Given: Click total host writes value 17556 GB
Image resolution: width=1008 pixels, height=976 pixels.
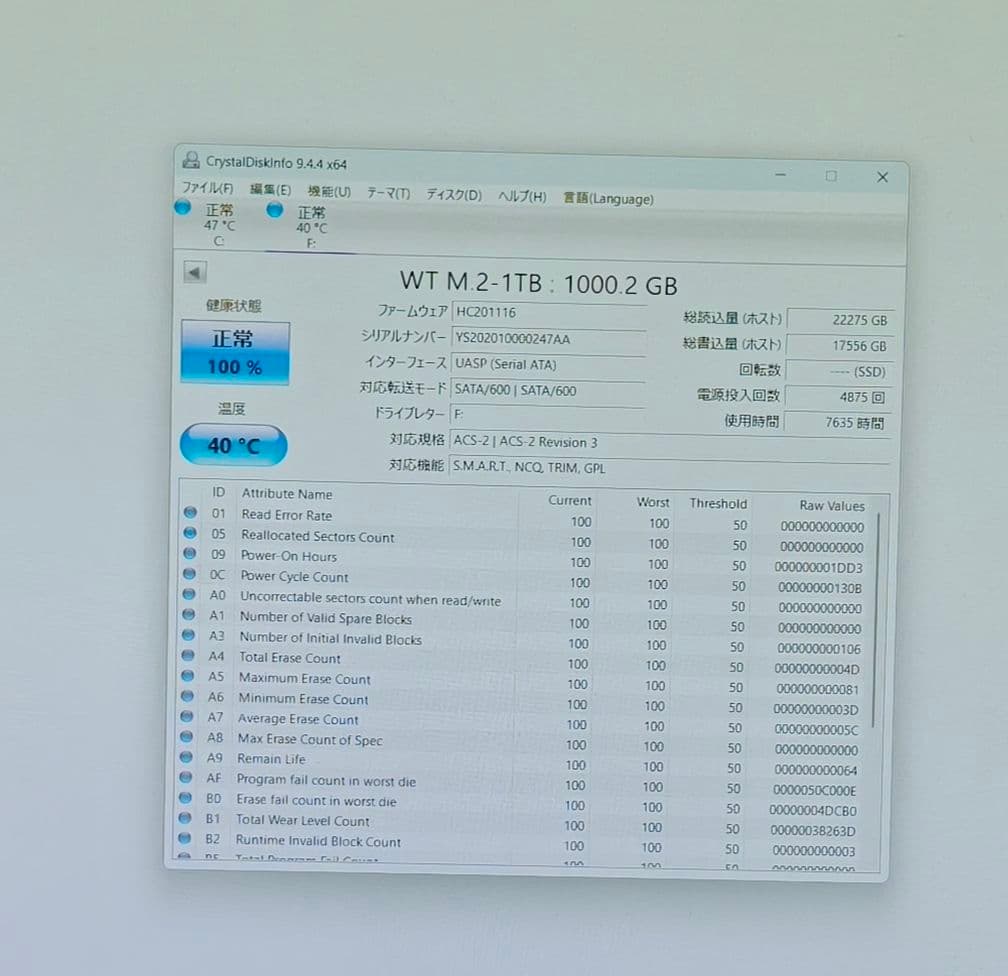Looking at the screenshot, I should [x=838, y=345].
